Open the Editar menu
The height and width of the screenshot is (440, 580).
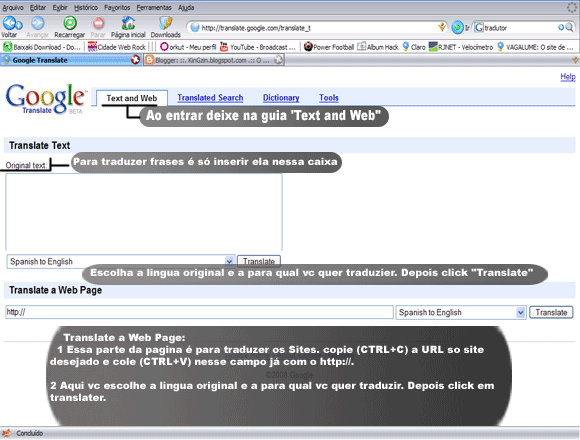pos(38,7)
